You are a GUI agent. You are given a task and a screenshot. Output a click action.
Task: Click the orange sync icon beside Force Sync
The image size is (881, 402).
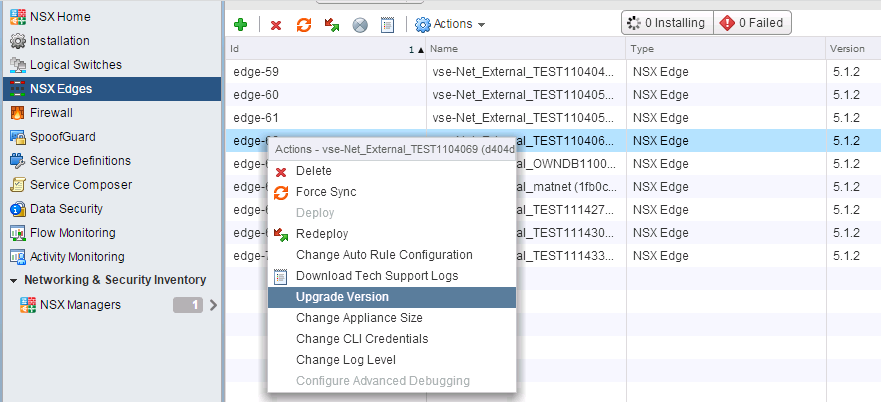280,193
